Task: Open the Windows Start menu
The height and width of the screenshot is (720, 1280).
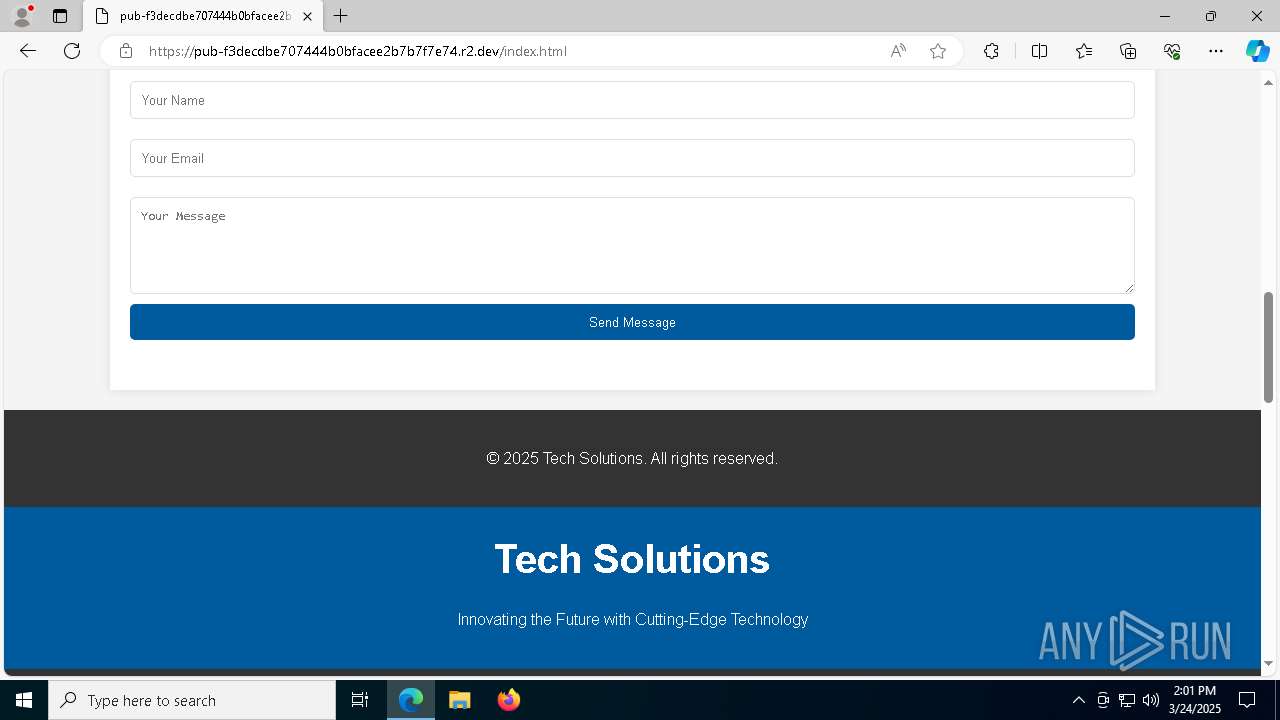Action: pos(24,700)
